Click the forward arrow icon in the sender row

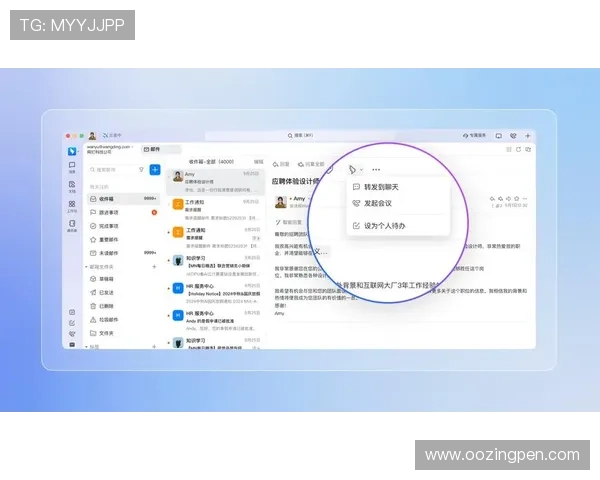[x=508, y=198]
